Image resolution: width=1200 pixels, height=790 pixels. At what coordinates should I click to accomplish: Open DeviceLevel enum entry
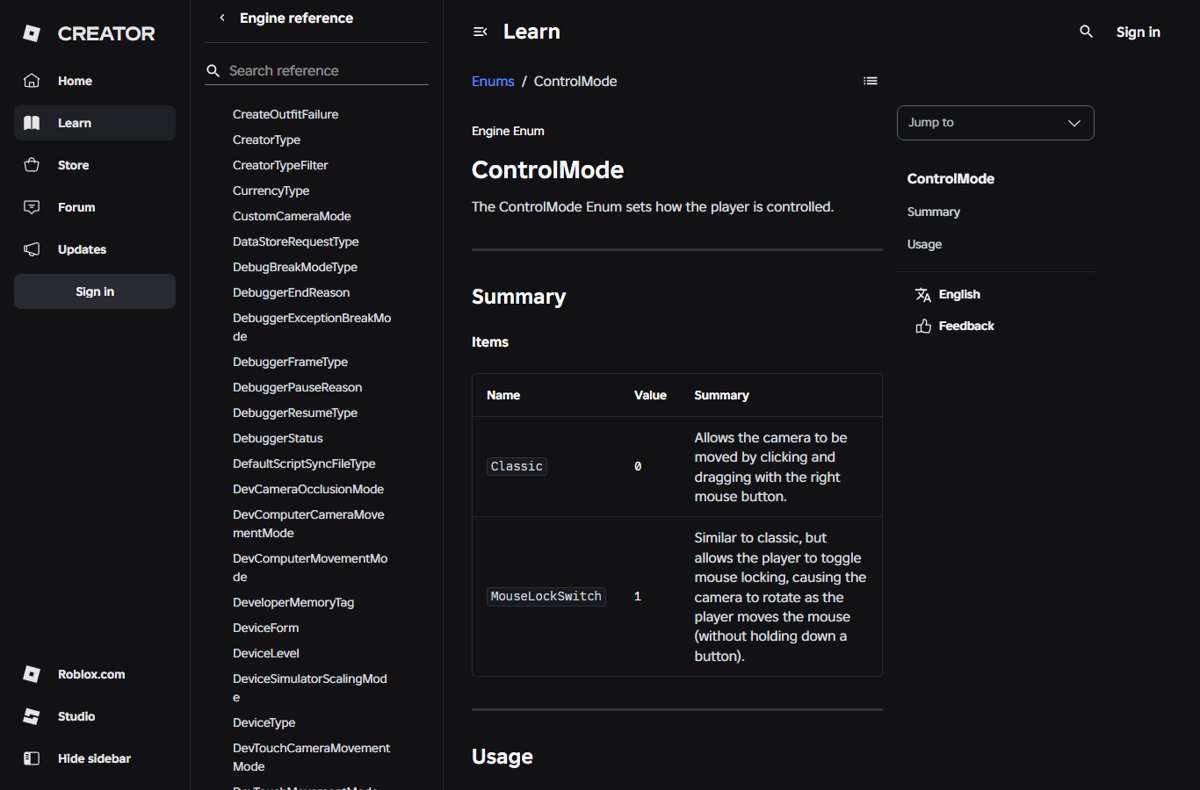pyautogui.click(x=266, y=654)
